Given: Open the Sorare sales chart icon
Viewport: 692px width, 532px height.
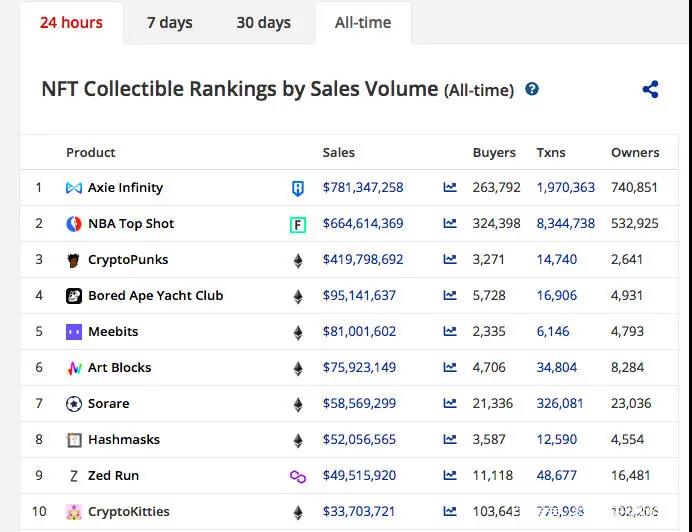Looking at the screenshot, I should coord(450,404).
